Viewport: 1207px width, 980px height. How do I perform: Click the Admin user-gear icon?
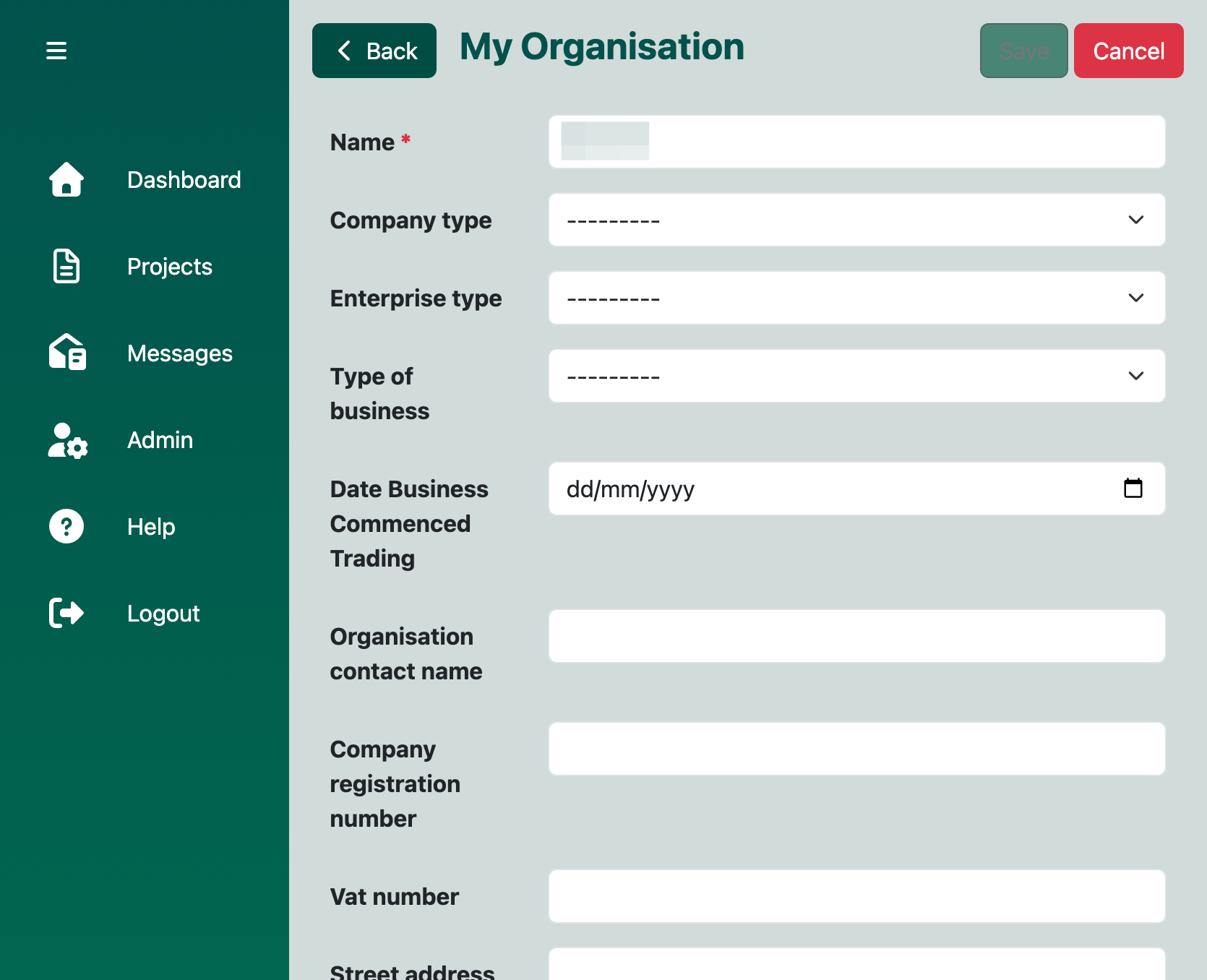click(68, 440)
